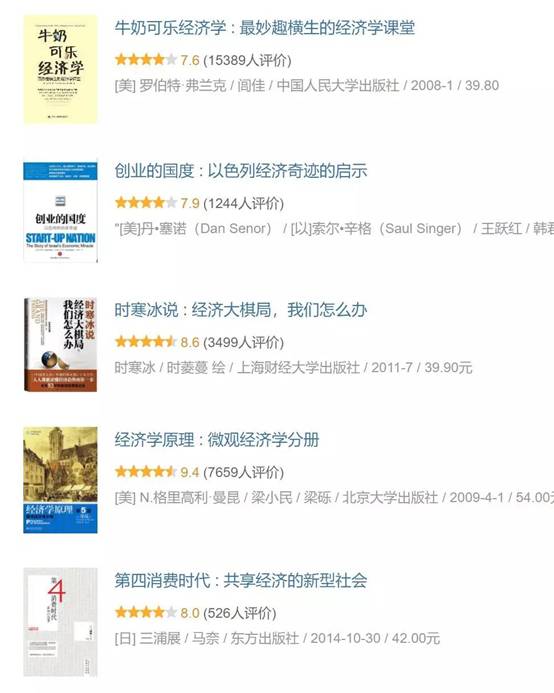Screen dimensions: 554x693
Task: Open 第四消费时代 book title link
Action: [x=241, y=580]
